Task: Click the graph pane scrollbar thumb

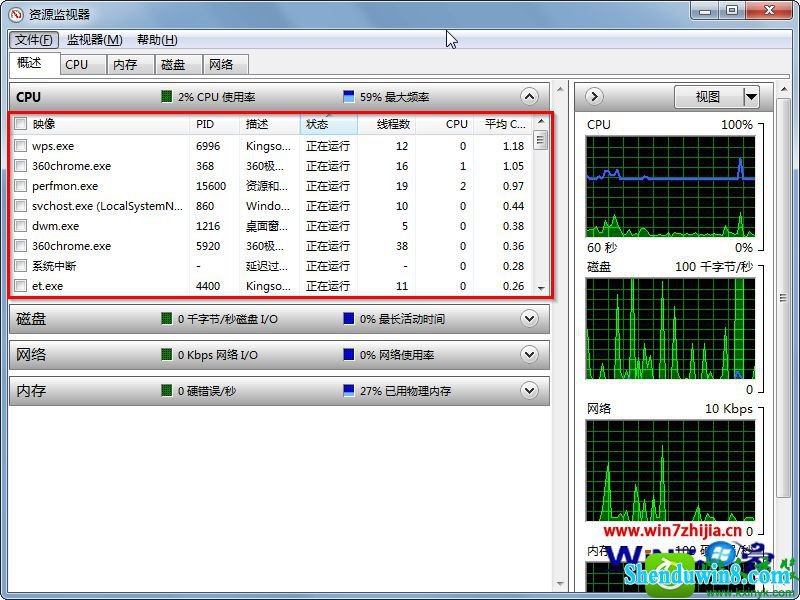Action: click(783, 298)
